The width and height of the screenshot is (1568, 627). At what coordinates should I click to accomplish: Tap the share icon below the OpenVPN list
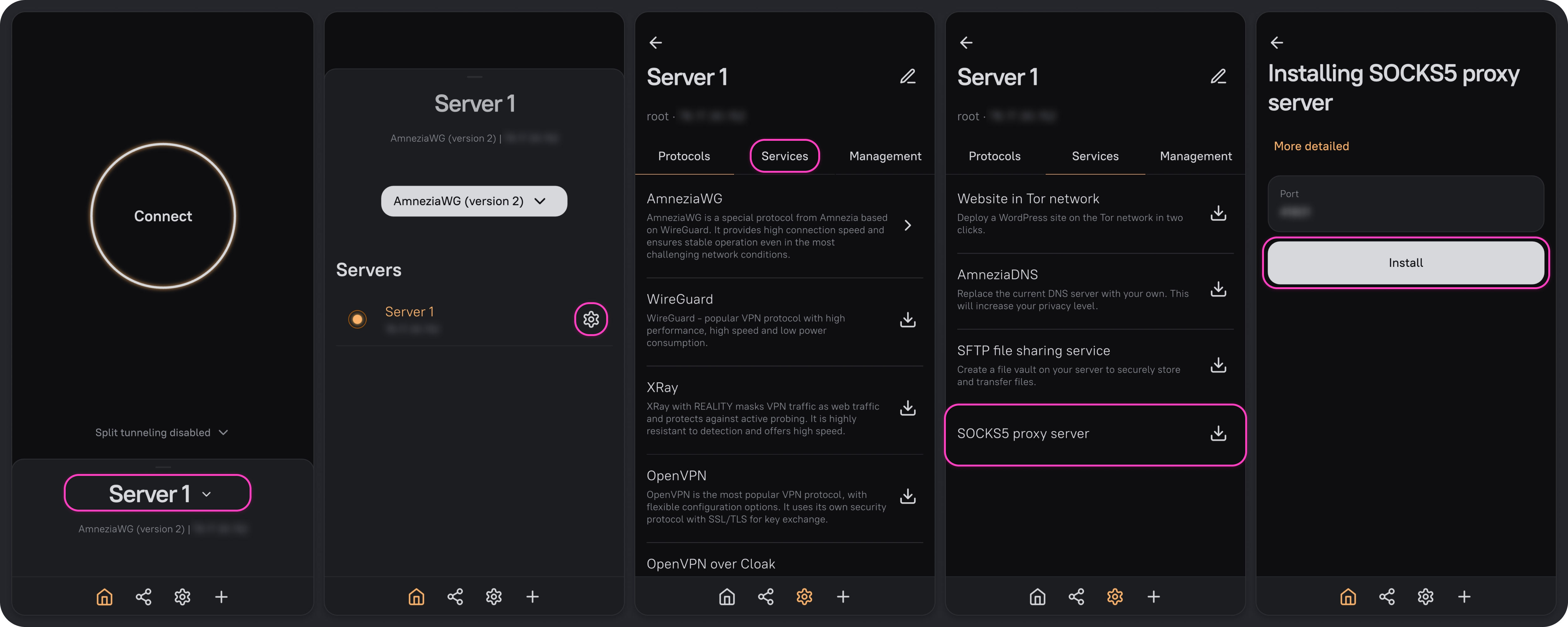766,597
